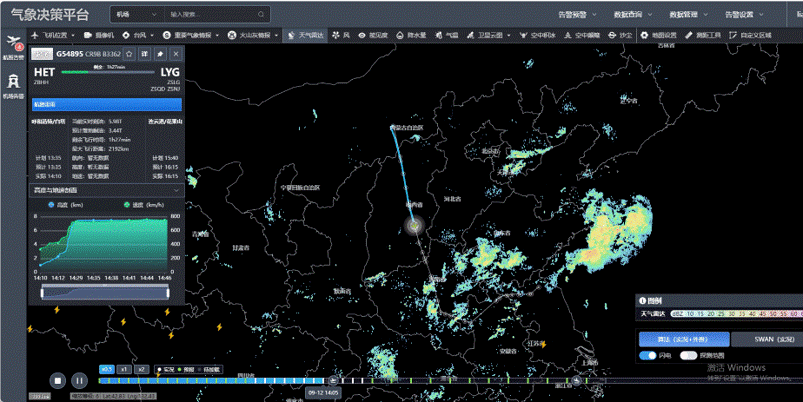Screen dimensions: 803x402
Task: Toggle the 闪电 lightning switch in legend
Action: [x=648, y=355]
